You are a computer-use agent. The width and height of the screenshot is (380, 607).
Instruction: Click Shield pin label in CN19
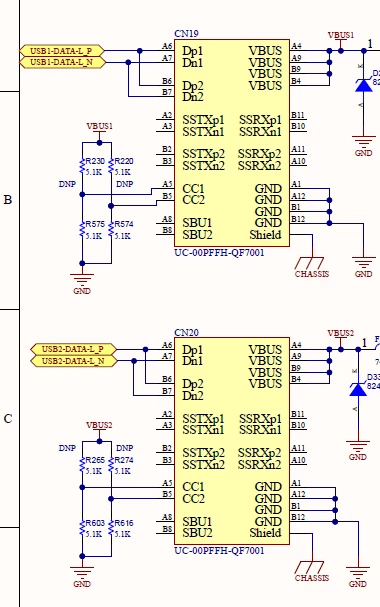[x=265, y=235]
